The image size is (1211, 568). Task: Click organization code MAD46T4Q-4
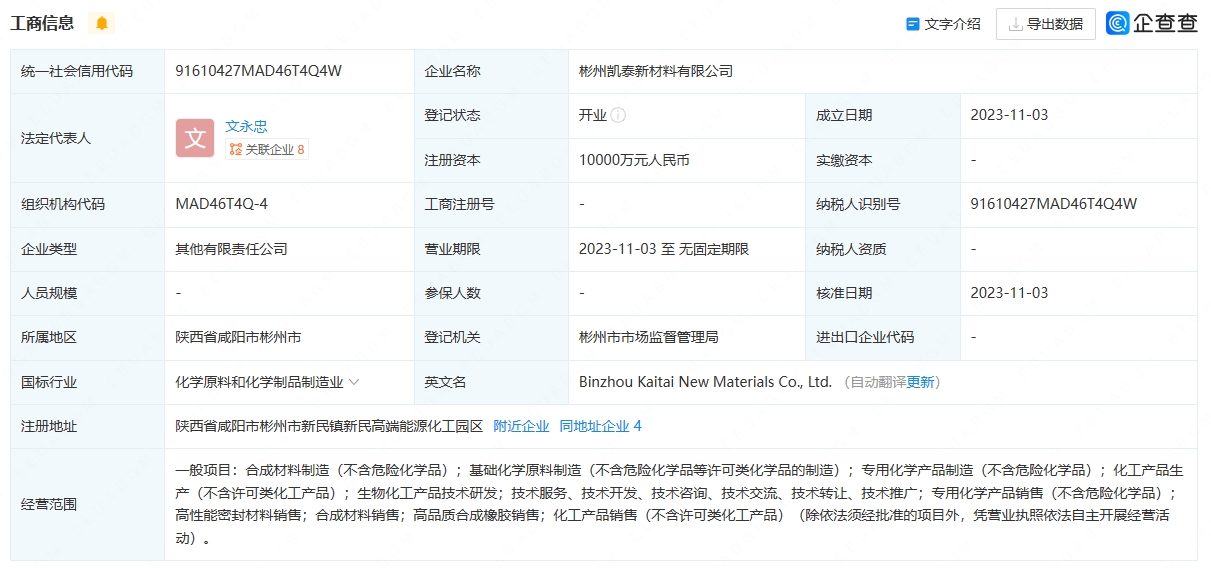pyautogui.click(x=221, y=204)
